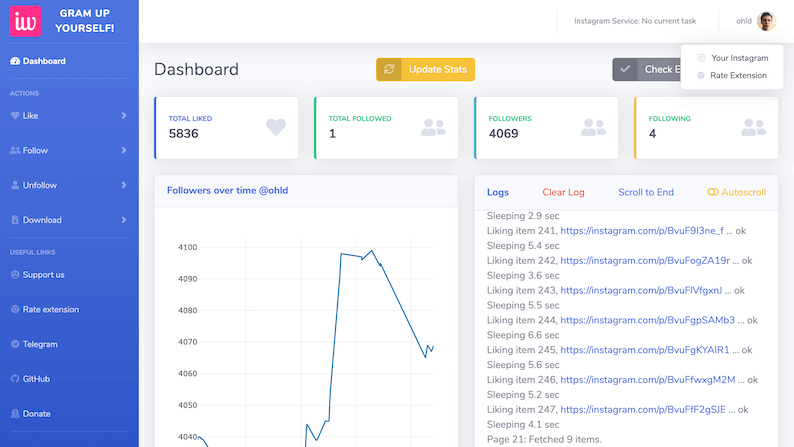Screen dimensions: 794x447
Task: Open the ohld user dropdown
Action: [756, 21]
